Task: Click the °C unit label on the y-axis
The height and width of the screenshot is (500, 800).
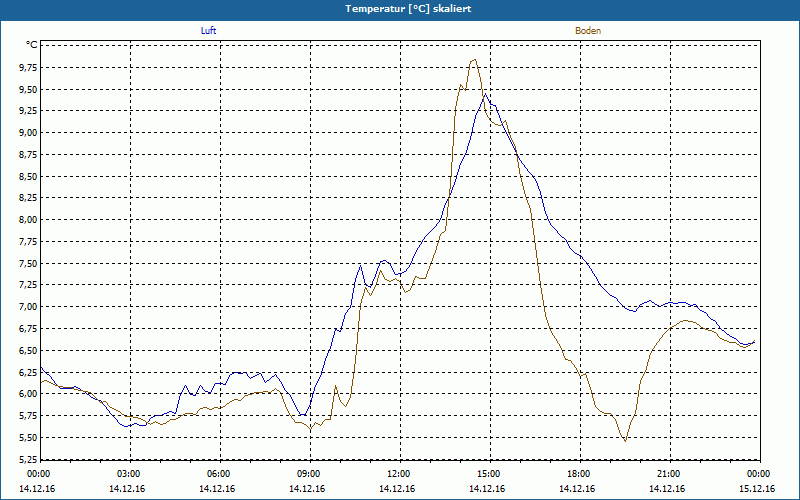Action: [x=32, y=45]
